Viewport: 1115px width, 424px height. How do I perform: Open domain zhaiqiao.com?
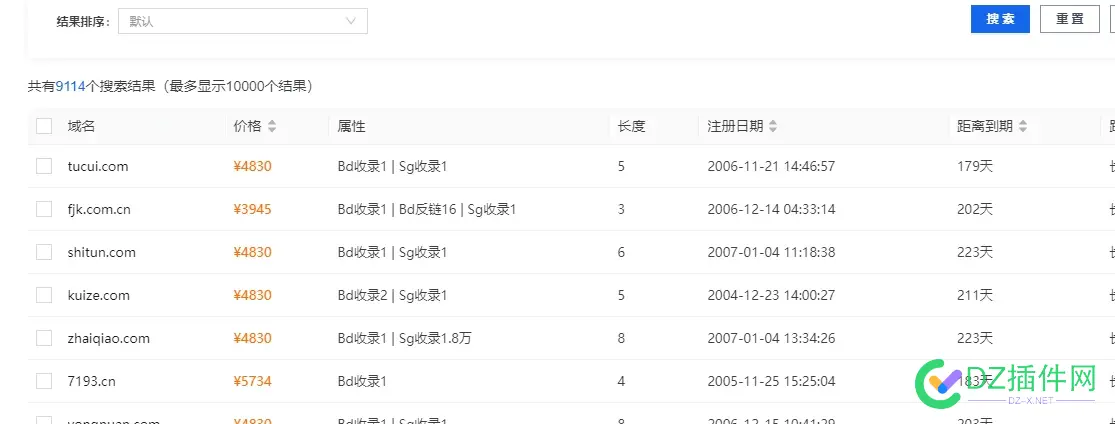tap(109, 338)
